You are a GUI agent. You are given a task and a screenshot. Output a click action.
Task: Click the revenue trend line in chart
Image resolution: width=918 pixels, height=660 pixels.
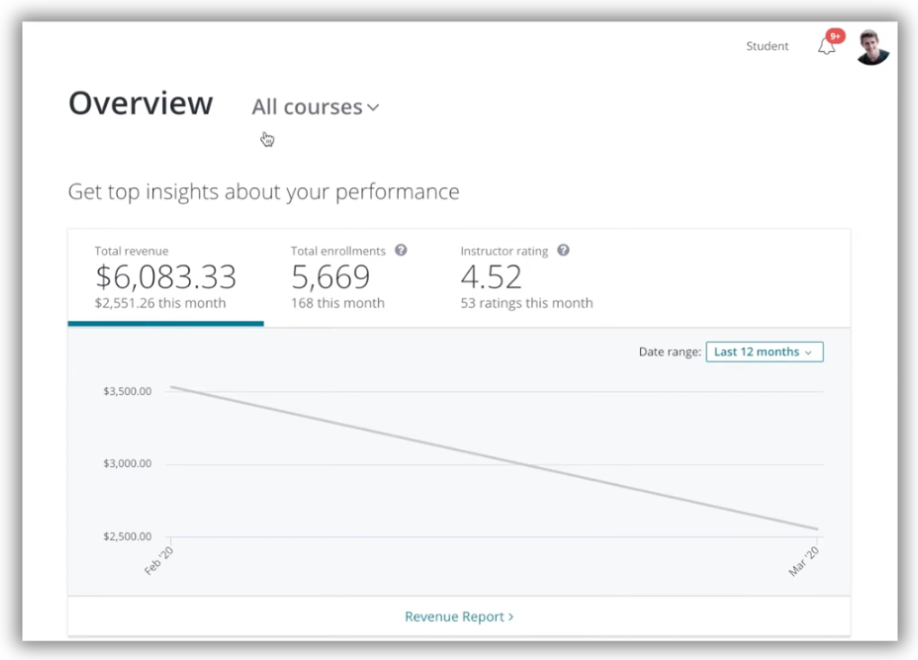click(x=494, y=458)
